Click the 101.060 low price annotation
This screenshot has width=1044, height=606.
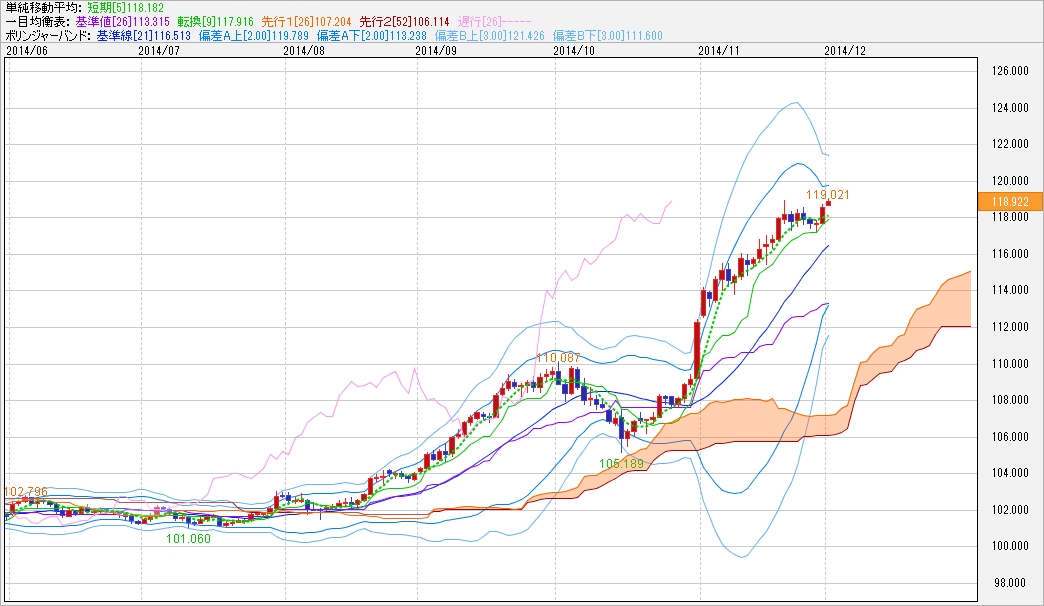pyautogui.click(x=188, y=538)
